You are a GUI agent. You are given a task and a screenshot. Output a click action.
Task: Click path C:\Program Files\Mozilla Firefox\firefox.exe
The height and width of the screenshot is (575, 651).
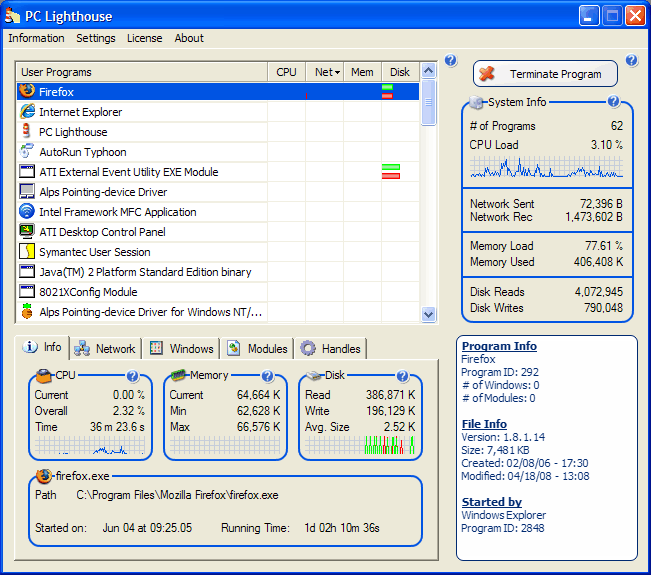(x=177, y=495)
